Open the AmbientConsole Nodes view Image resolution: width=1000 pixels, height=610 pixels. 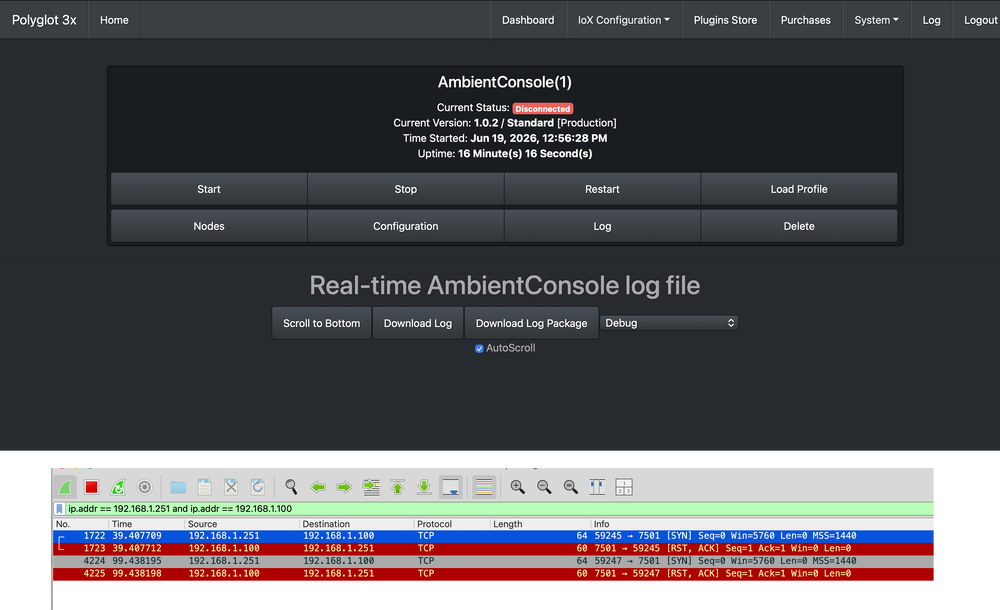[x=209, y=226]
